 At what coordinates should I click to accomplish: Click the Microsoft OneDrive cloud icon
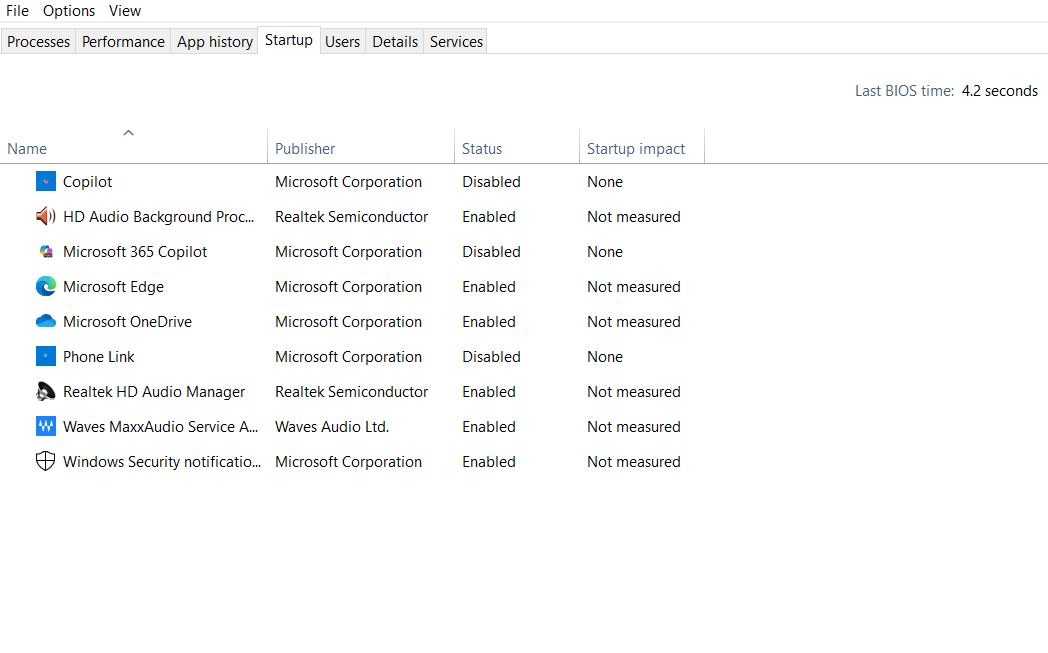click(45, 321)
